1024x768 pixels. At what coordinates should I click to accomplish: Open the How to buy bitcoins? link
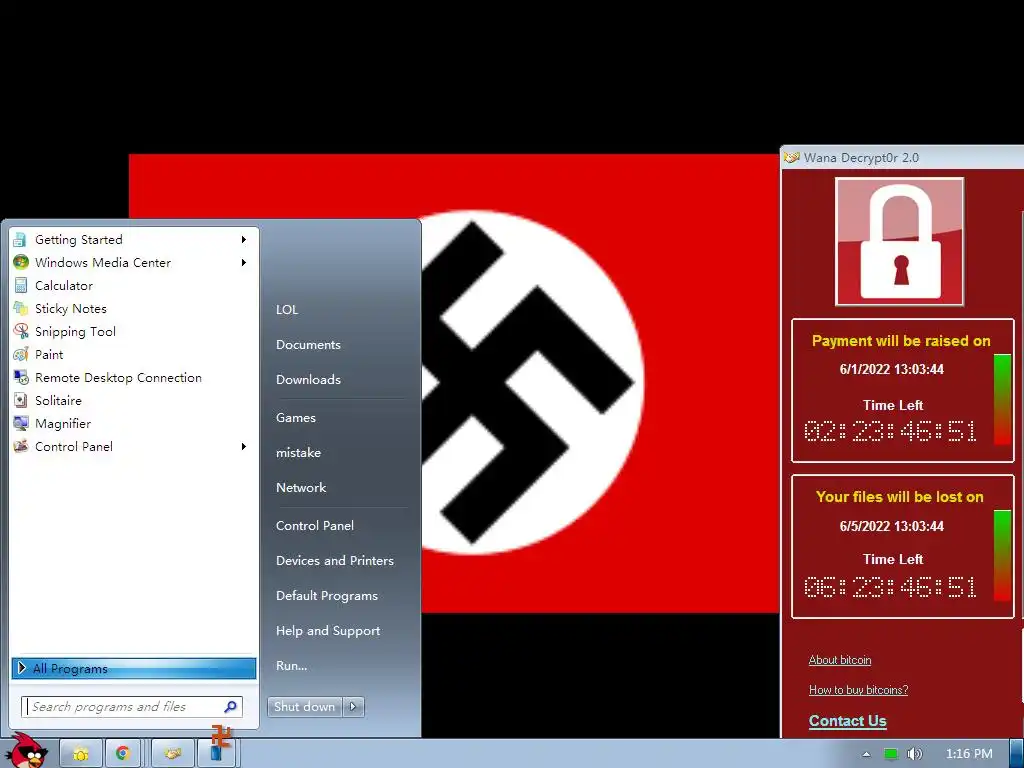858,690
